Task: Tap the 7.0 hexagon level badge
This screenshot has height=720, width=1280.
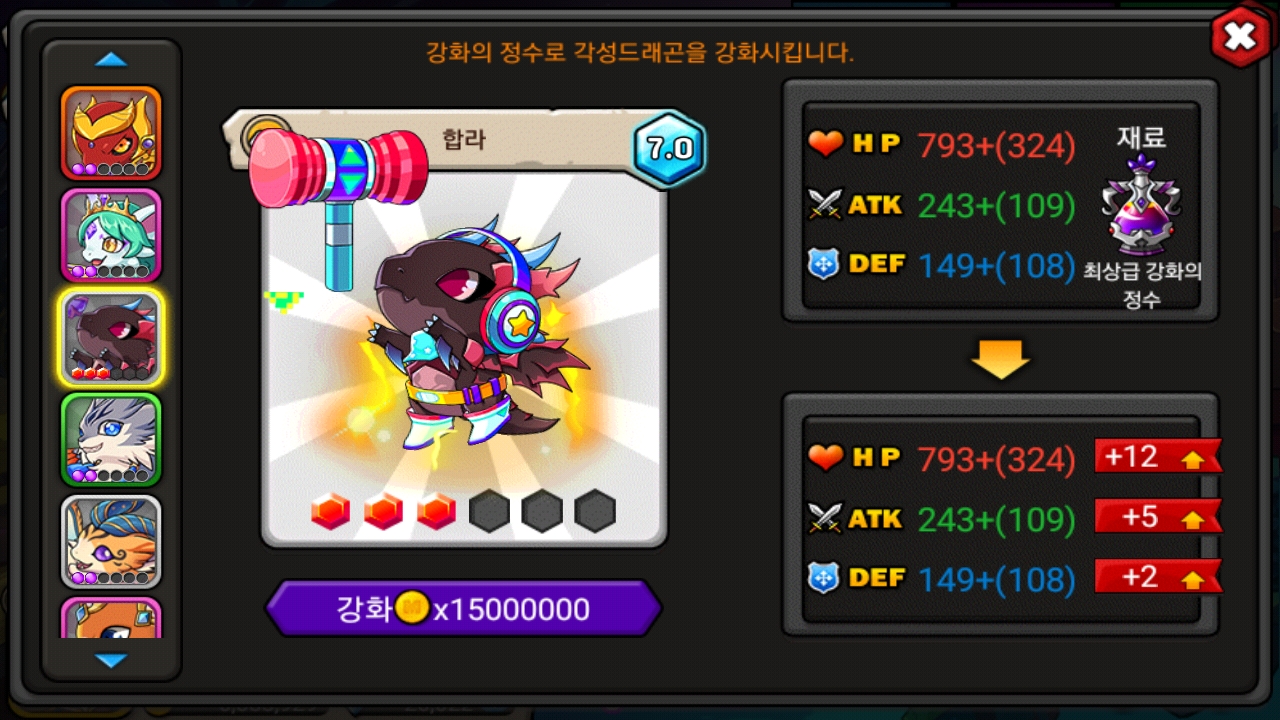Action: click(669, 149)
